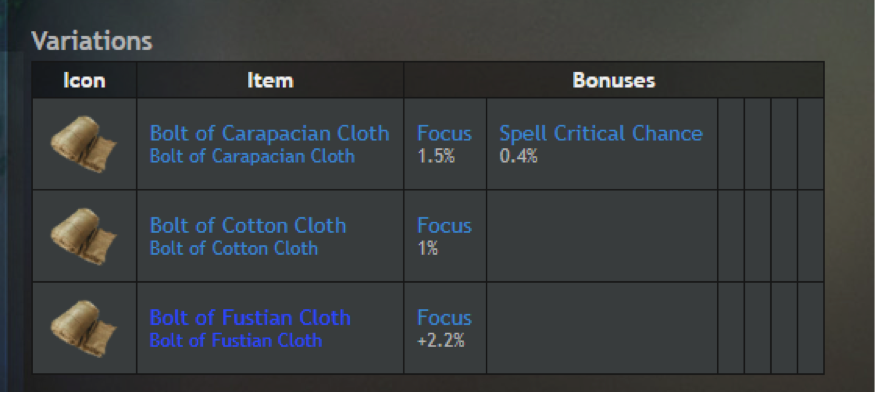Click the small Bolt of Carapacian Cloth subtitle
875x393 pixels.
252,156
